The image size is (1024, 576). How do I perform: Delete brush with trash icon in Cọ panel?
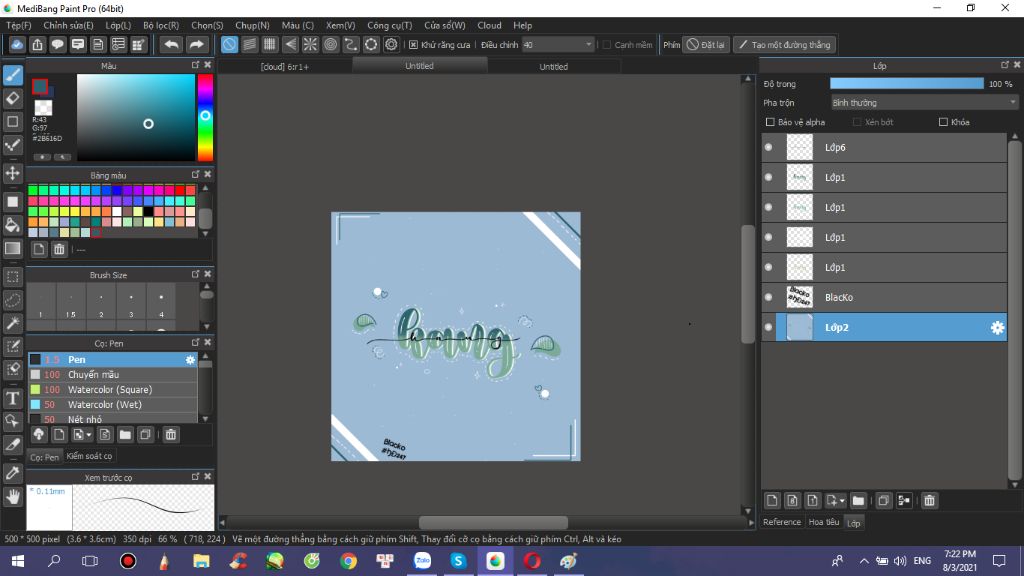tap(170, 435)
